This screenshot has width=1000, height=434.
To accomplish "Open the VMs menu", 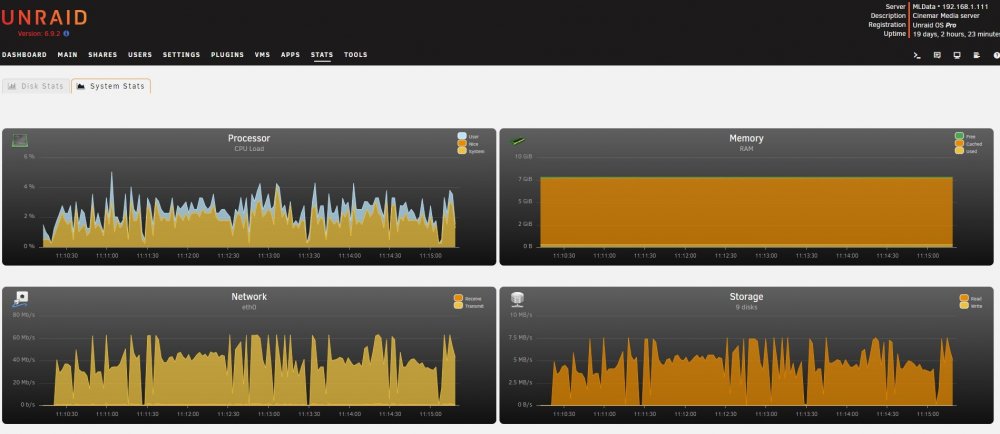I will [262, 55].
